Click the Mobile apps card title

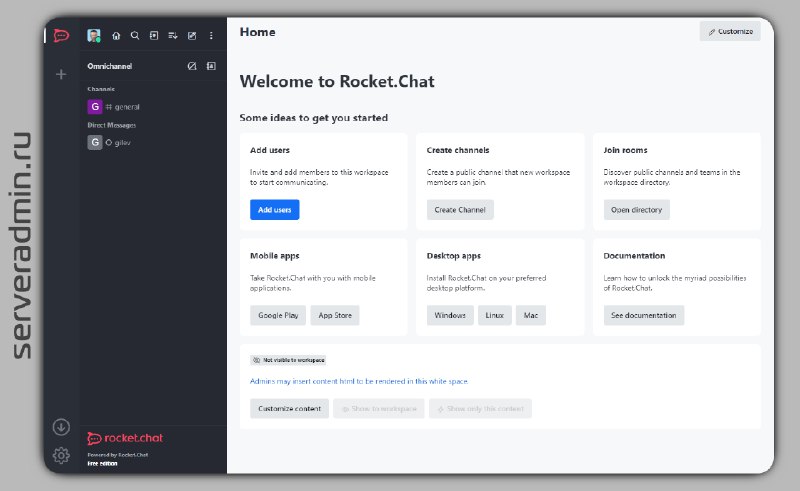274,256
